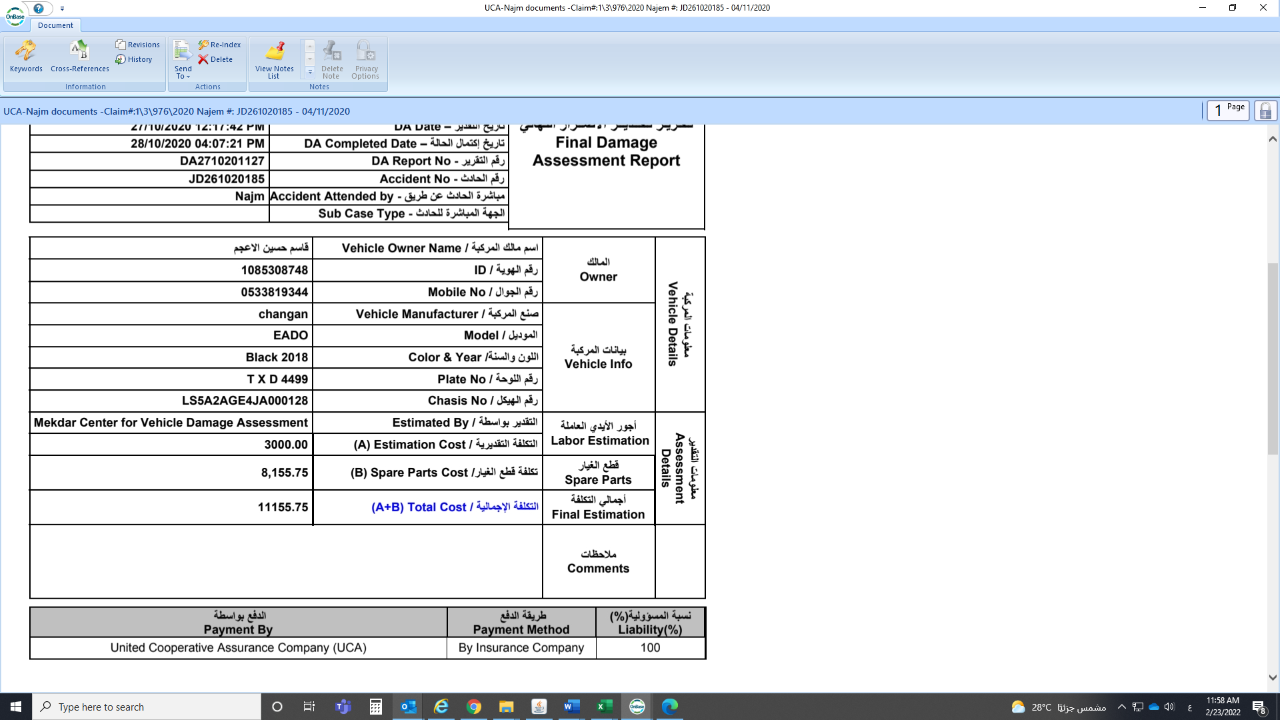Select the Document ribbon tab
The width and height of the screenshot is (1280, 720).
(x=56, y=25)
